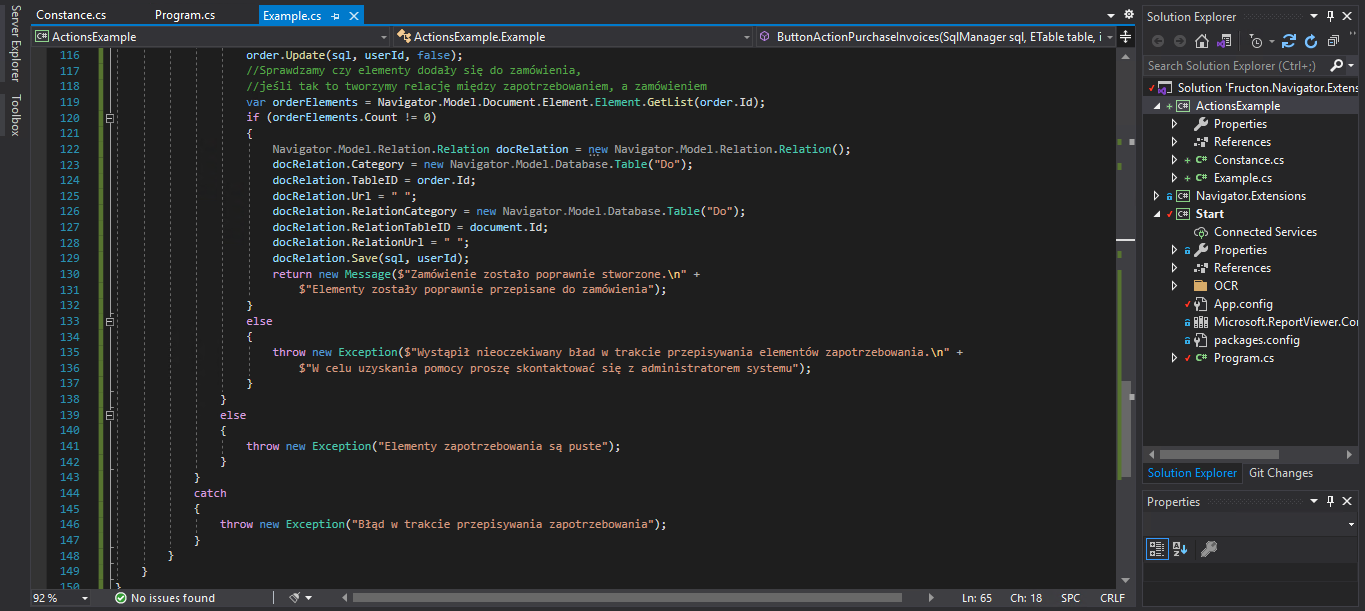Click the Search Solution Explorer field
The image size is (1365, 611).
click(1238, 65)
